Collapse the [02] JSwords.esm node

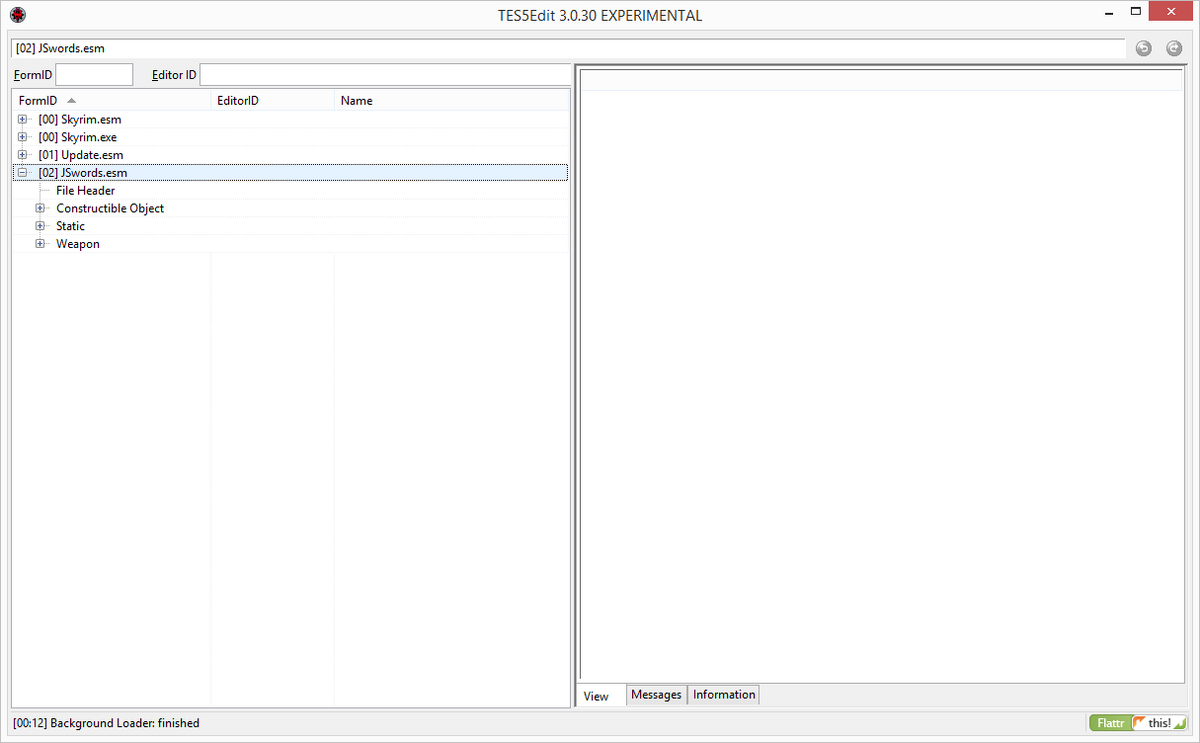coord(23,173)
